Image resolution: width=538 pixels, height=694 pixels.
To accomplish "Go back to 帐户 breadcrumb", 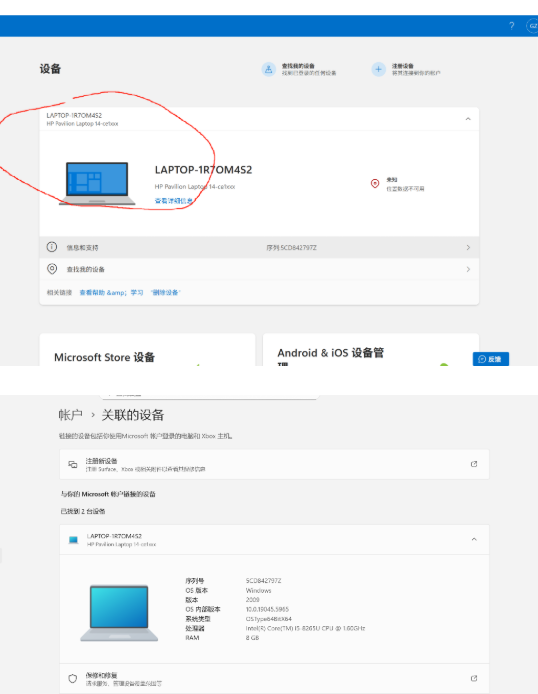I will pos(70,415).
